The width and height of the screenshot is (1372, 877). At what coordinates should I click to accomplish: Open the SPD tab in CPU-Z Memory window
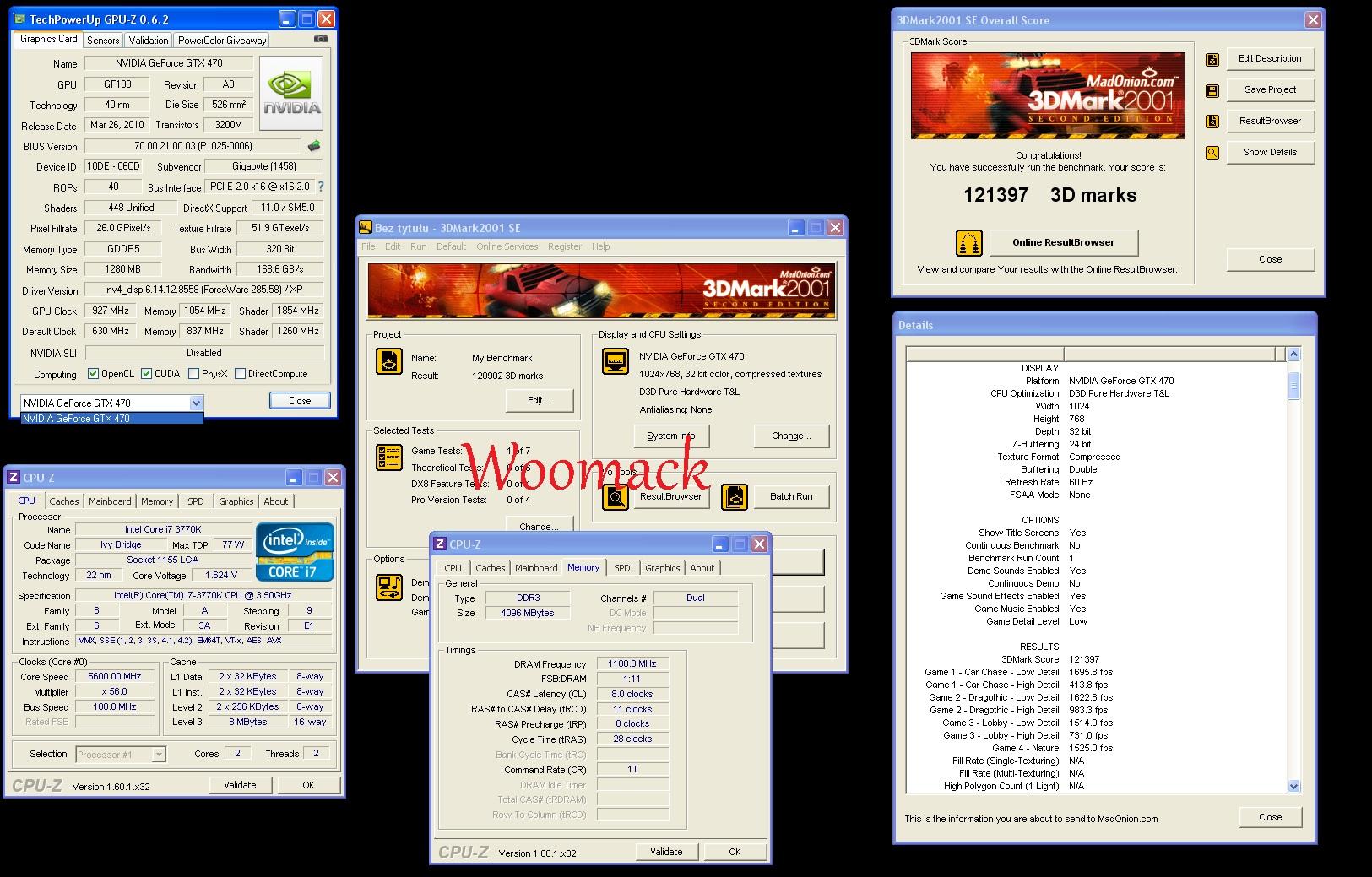click(622, 568)
